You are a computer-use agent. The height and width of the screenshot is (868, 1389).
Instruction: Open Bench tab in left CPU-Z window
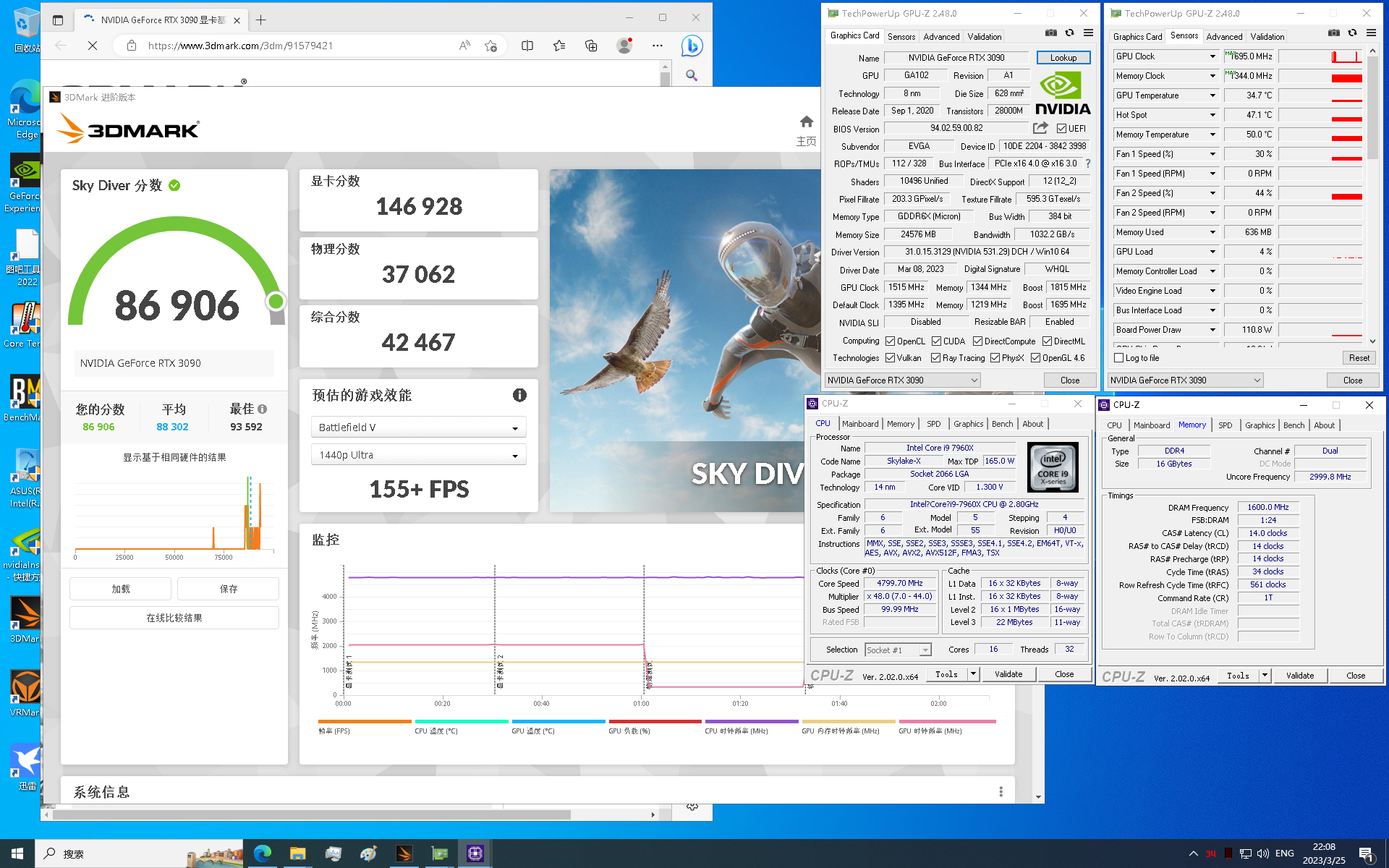click(x=1002, y=424)
